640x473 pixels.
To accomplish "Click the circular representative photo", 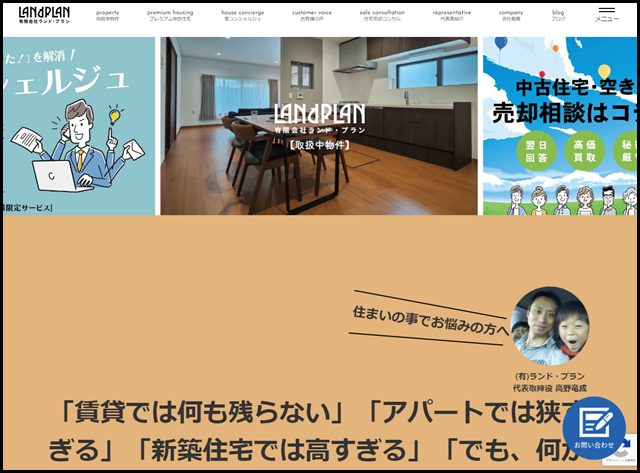I will coord(549,326).
